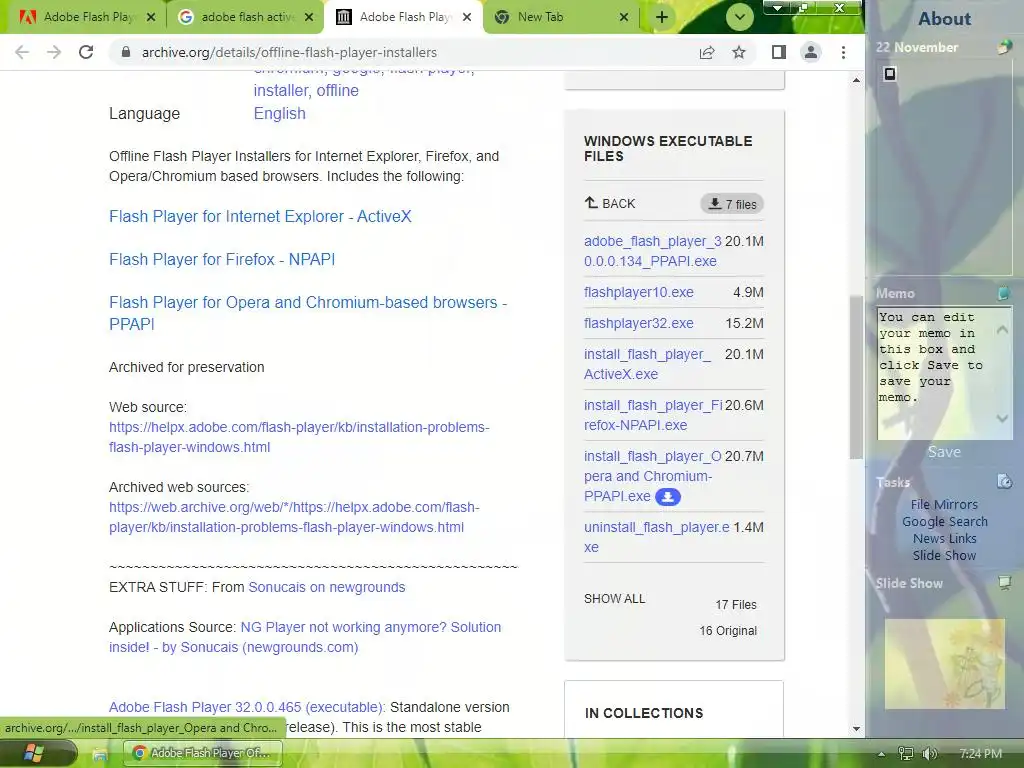The width and height of the screenshot is (1024, 768).
Task: Download flashplayer32.exe file
Action: tap(639, 323)
